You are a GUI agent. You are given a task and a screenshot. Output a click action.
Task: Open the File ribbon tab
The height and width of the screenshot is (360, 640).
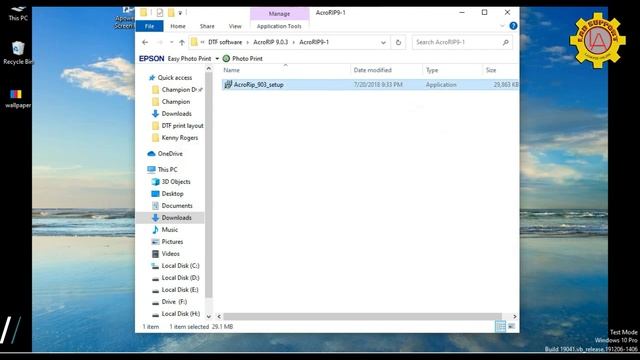pyautogui.click(x=149, y=26)
